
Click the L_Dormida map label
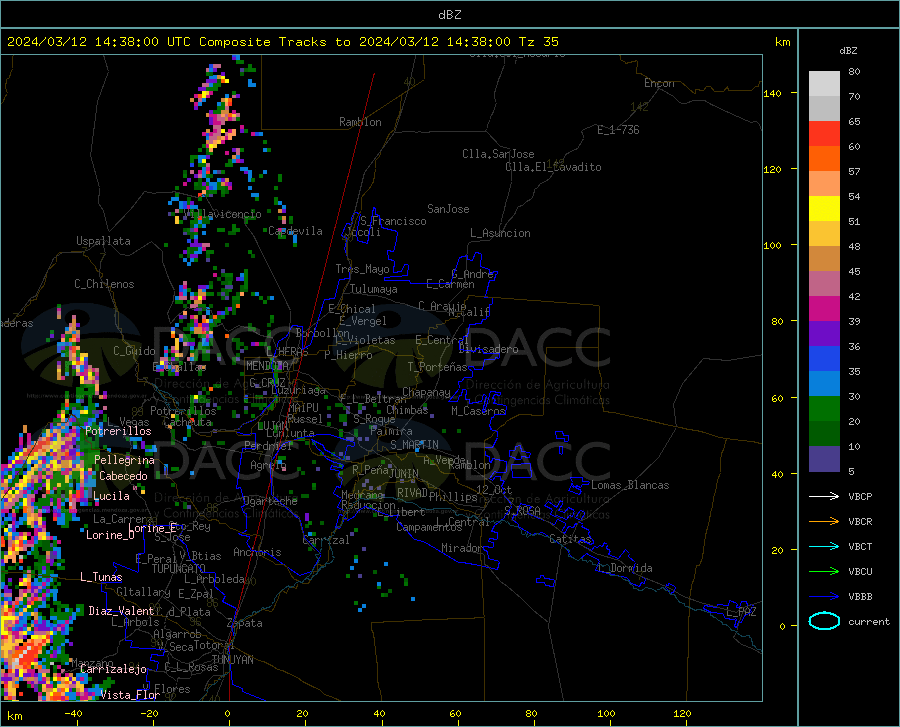point(624,568)
